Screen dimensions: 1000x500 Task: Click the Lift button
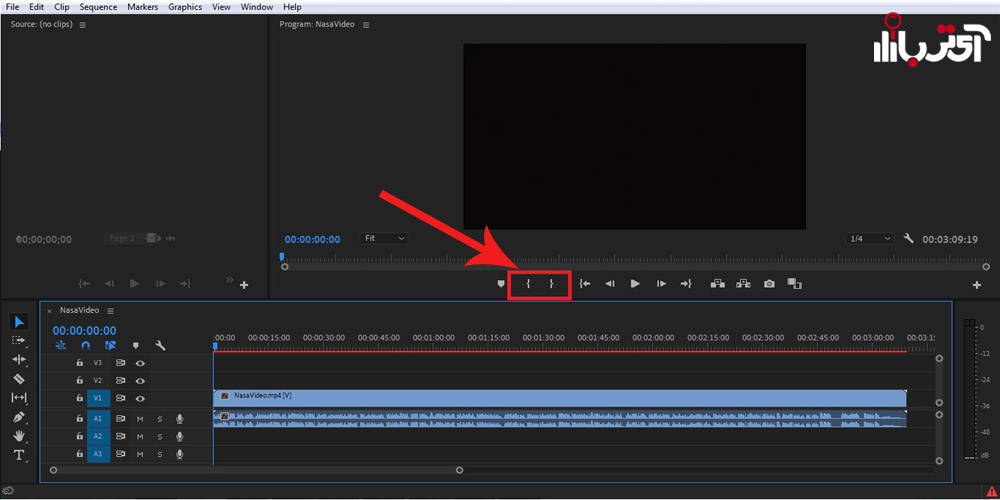coord(717,284)
